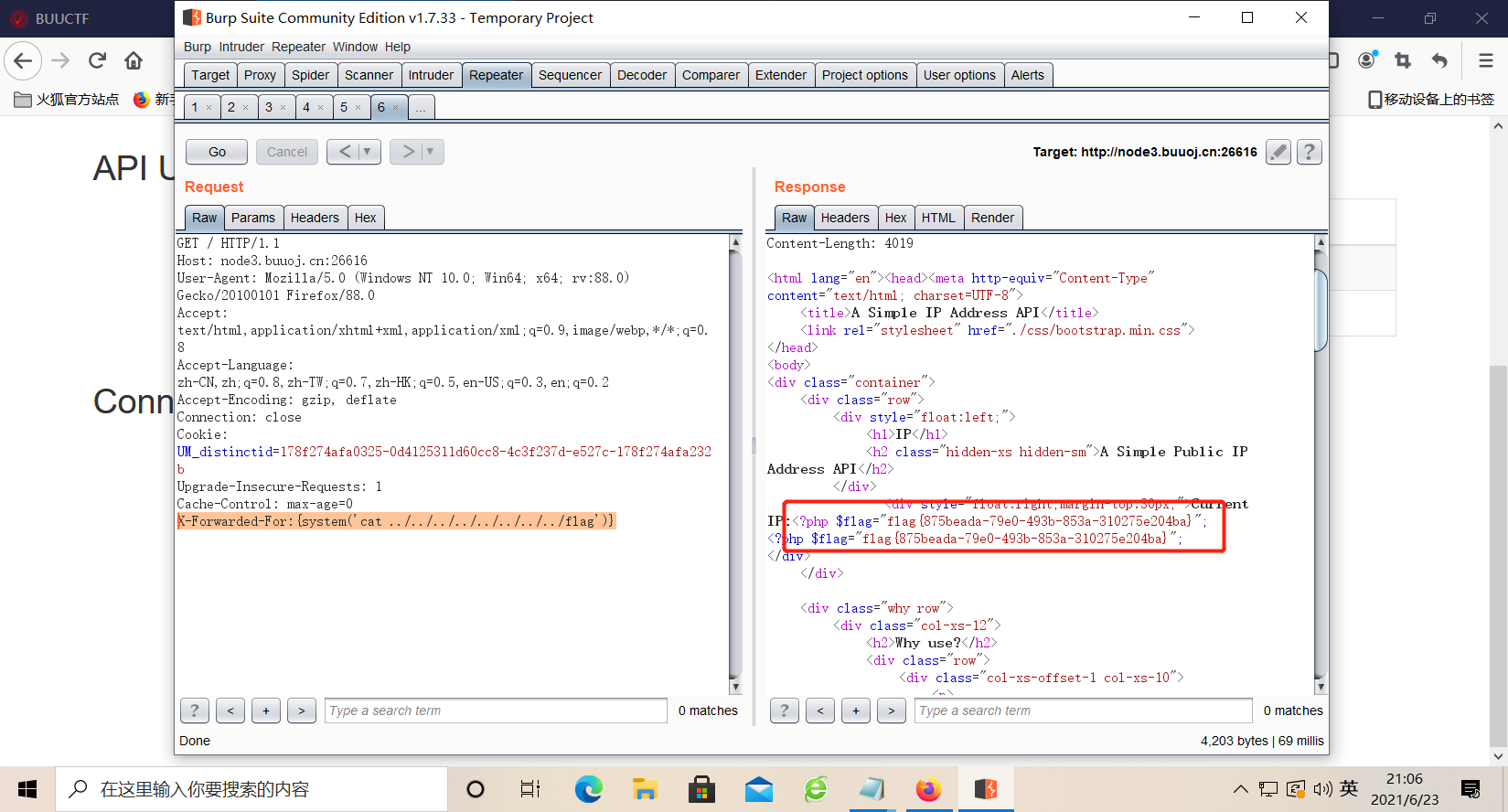
Task: Open notification center icon in tray
Action: click(x=1471, y=789)
